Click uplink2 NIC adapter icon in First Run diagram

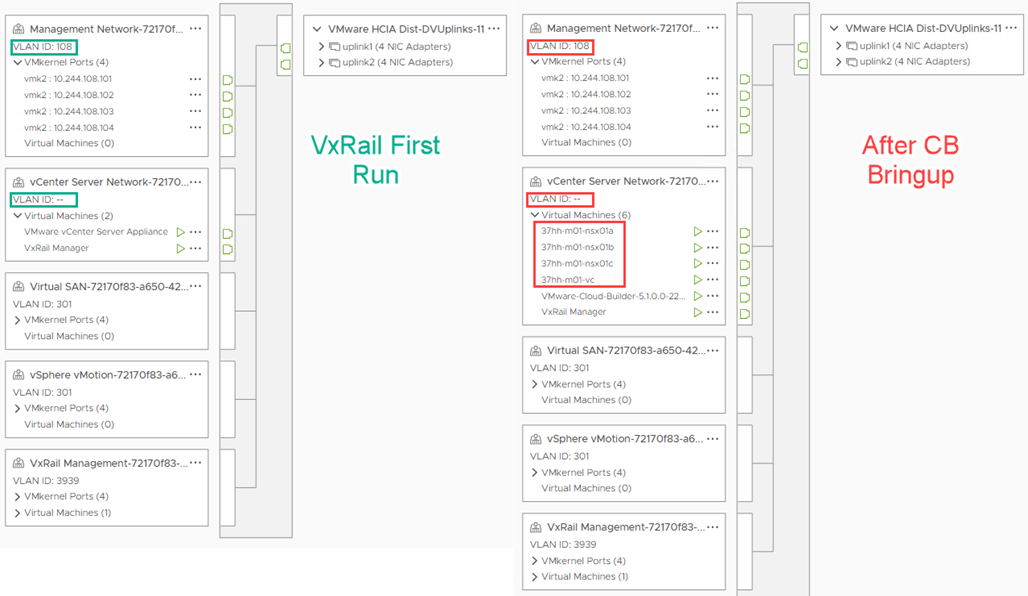pyautogui.click(x=334, y=63)
